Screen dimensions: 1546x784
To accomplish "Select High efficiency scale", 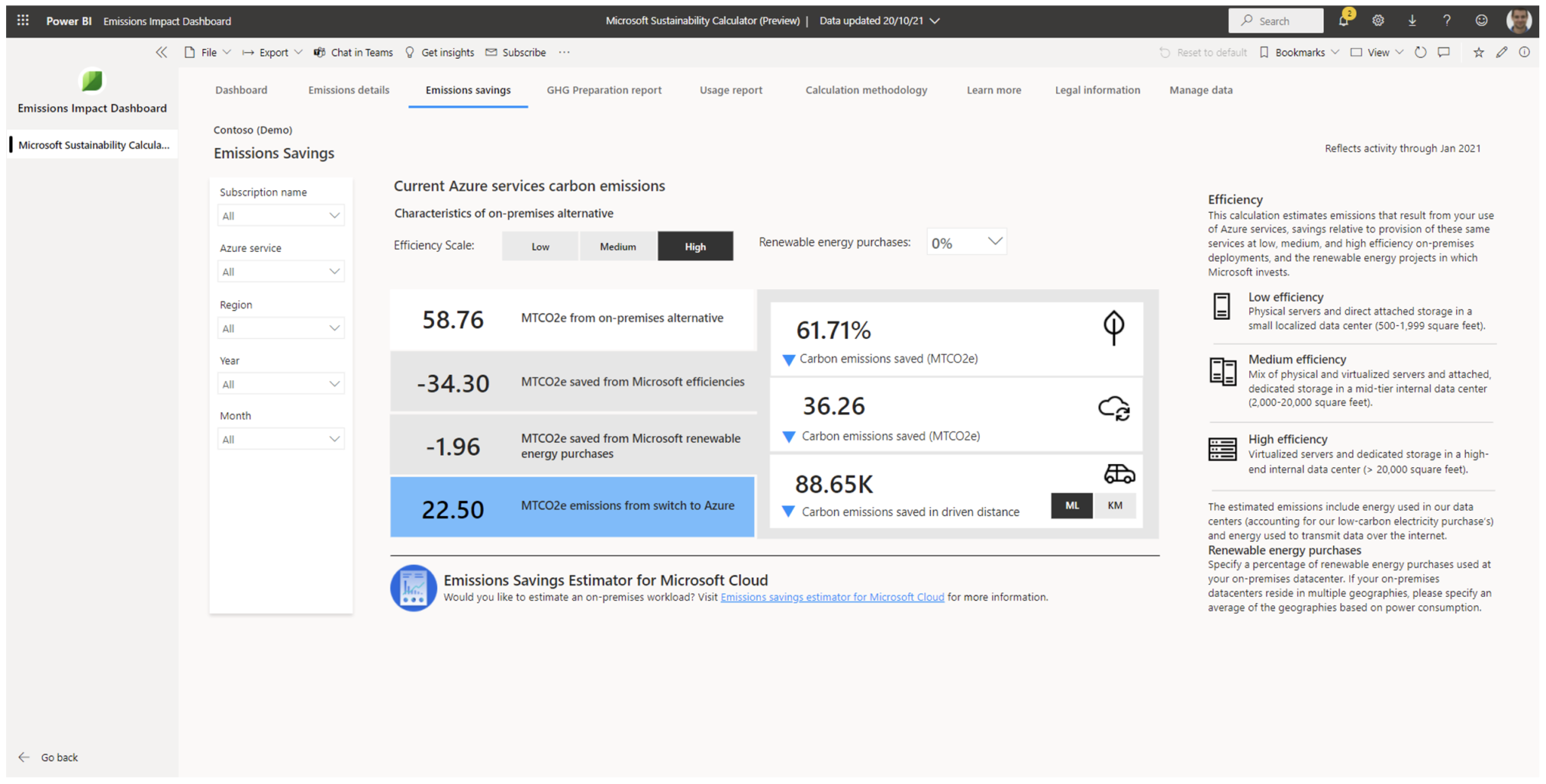I will pos(695,246).
